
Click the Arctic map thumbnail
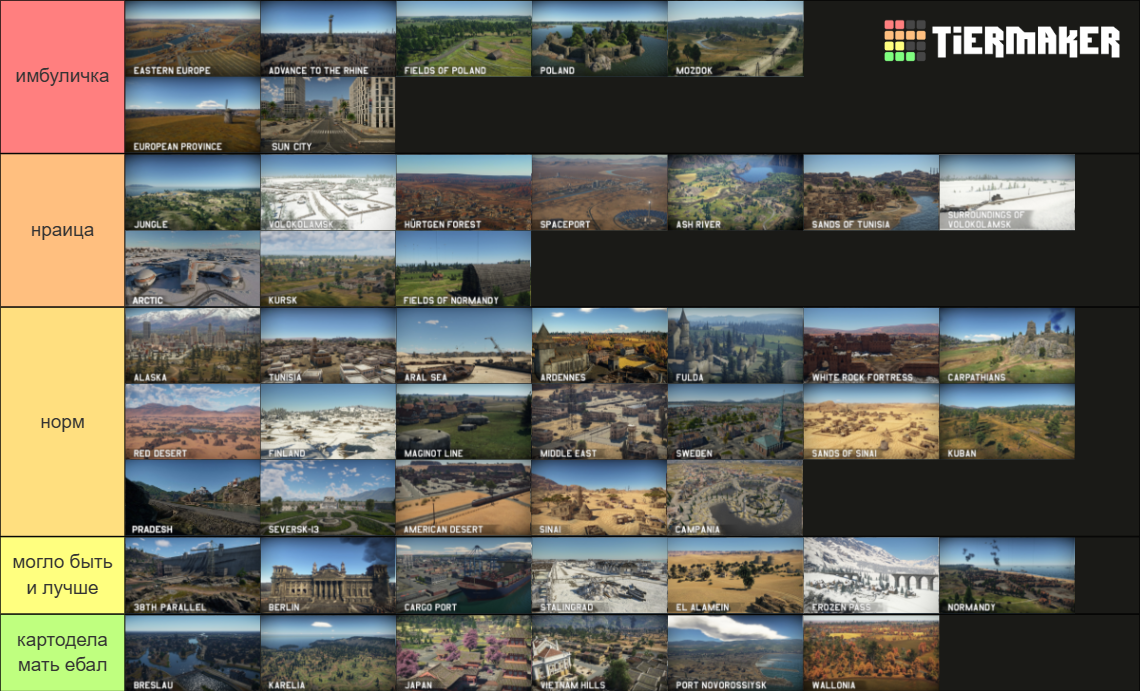(x=193, y=269)
